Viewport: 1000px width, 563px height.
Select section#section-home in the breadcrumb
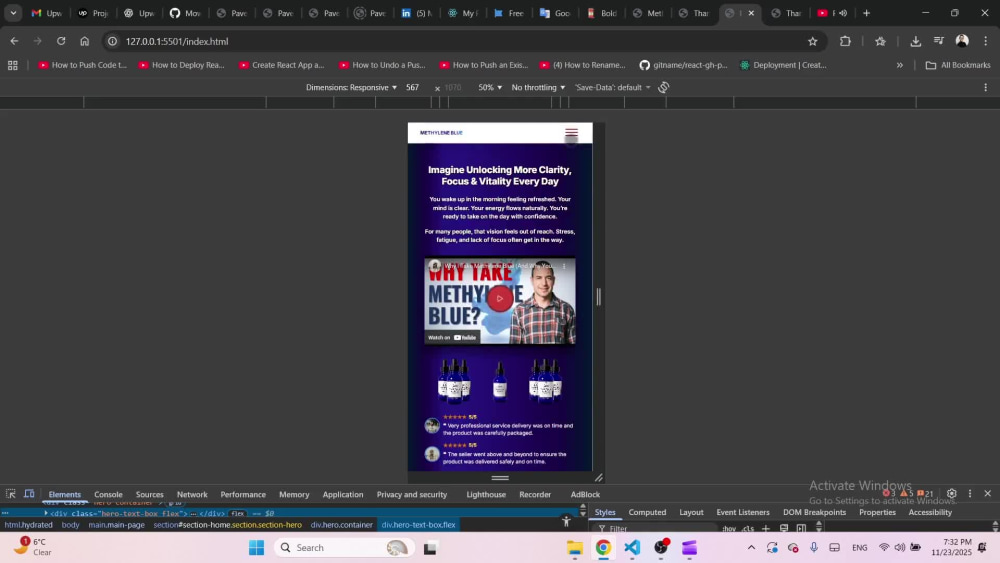[228, 525]
